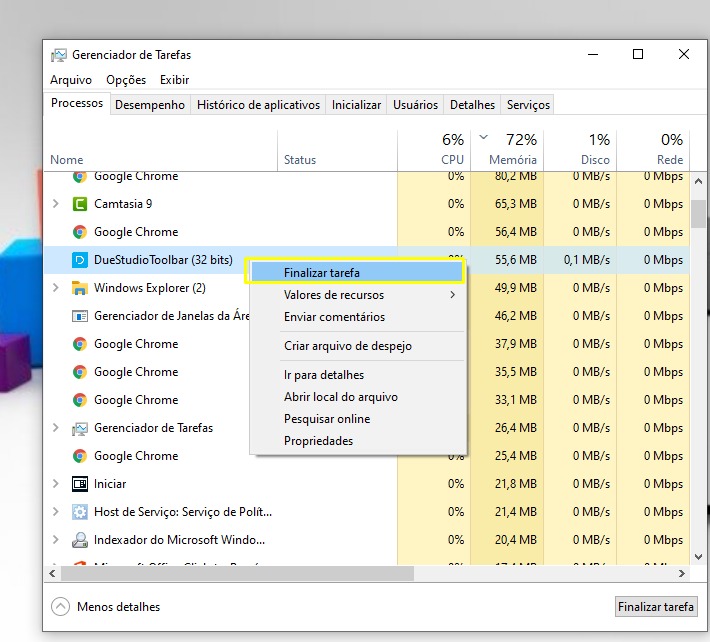Switch to the Desempenho tab

pyautogui.click(x=150, y=105)
